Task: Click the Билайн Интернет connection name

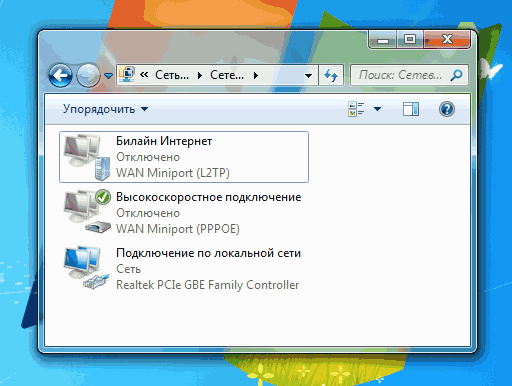Action: pos(164,141)
